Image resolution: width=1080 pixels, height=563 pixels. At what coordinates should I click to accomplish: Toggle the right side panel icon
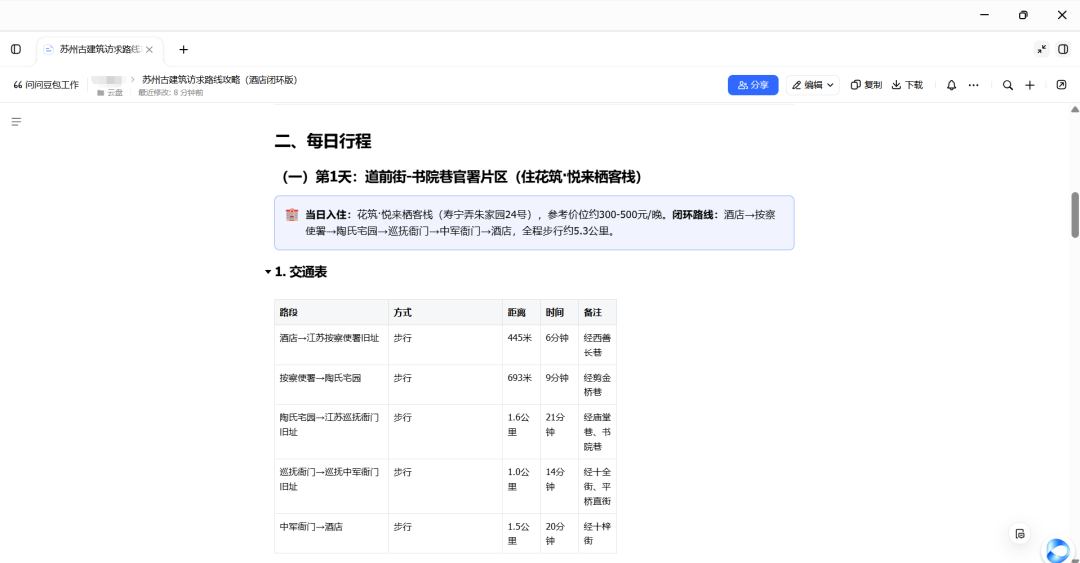click(1063, 50)
